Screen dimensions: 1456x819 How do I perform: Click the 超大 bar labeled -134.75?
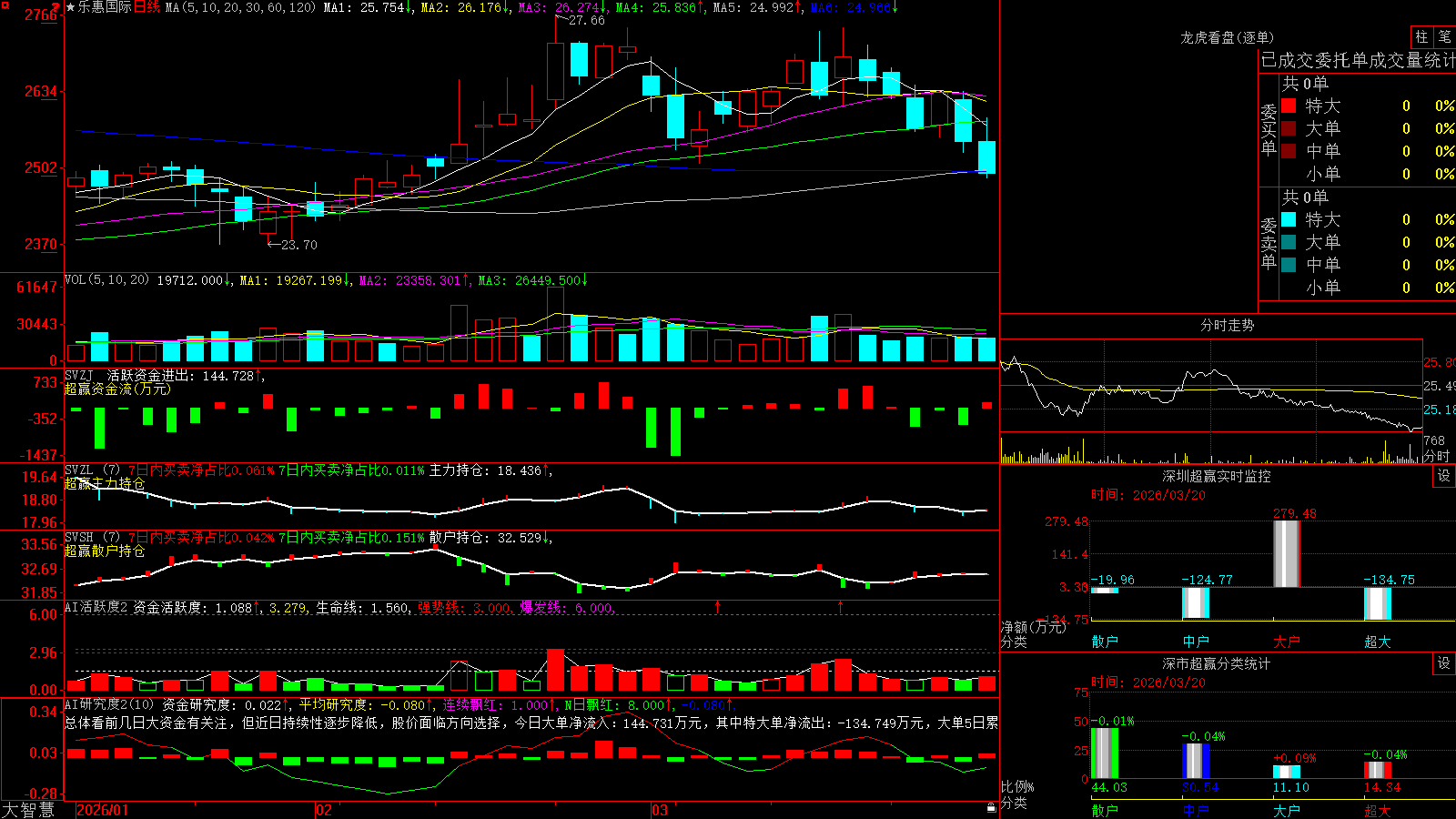(x=1378, y=603)
